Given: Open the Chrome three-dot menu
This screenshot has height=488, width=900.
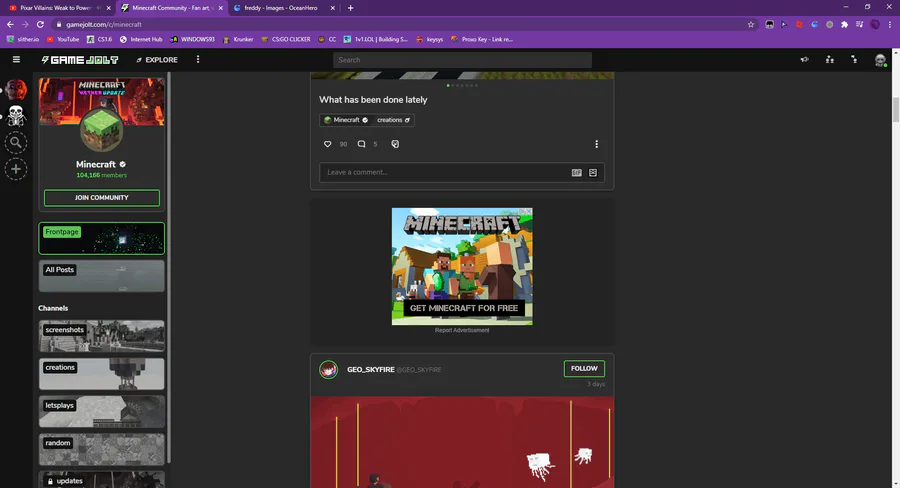Looking at the screenshot, I should pos(890,25).
